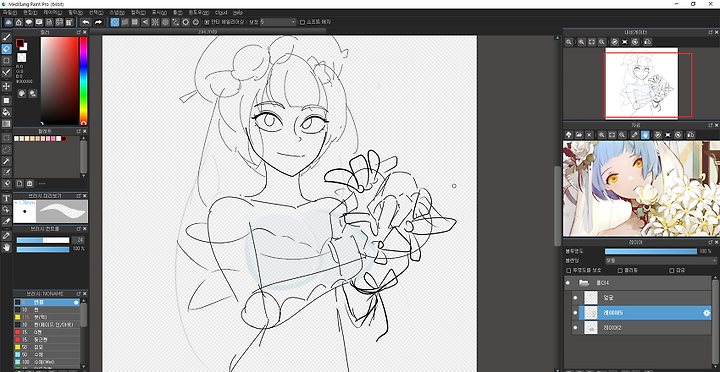Clear reference image with the X icon

tap(589, 135)
